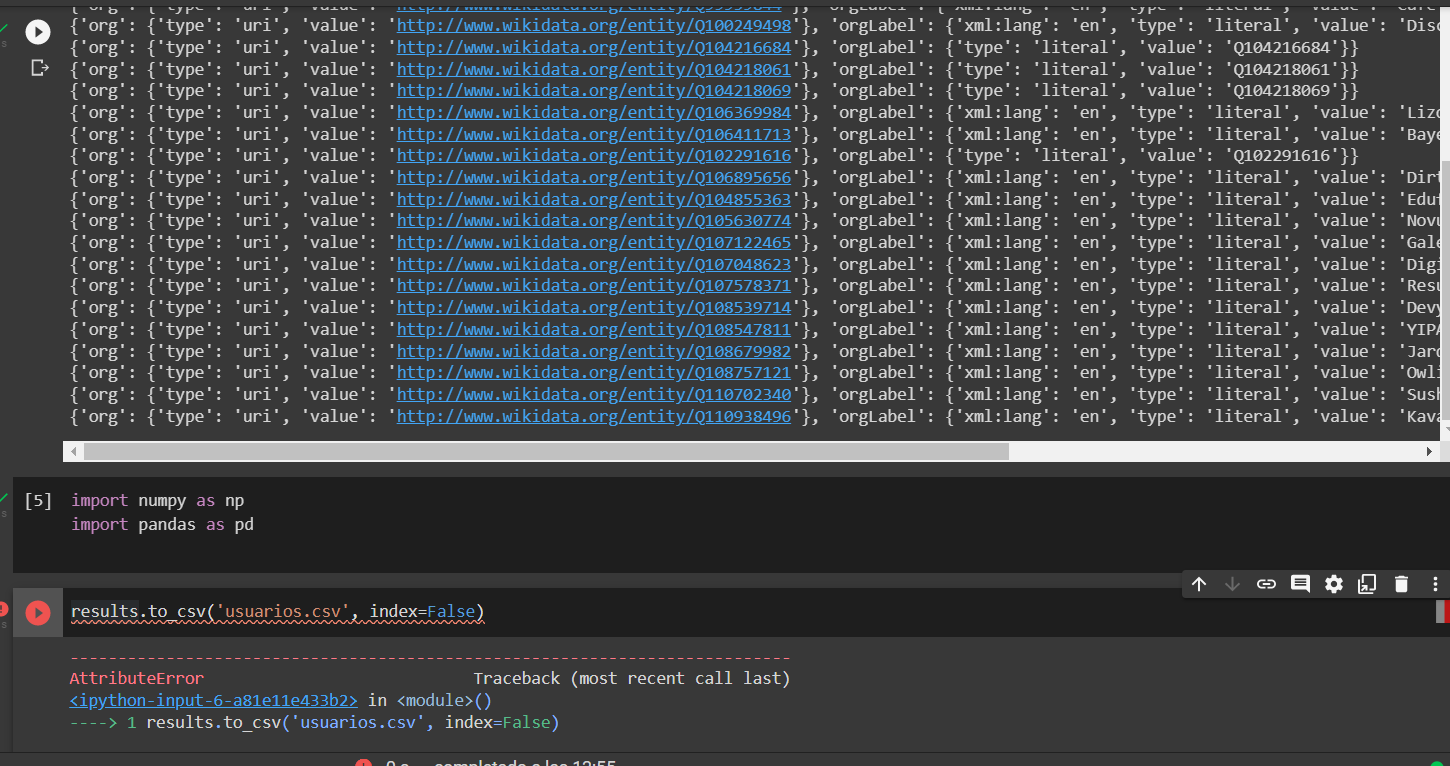This screenshot has height=766, width=1450.
Task: Open the ipython-input-6-a81e11e433b2 traceback link
Action: 213,700
